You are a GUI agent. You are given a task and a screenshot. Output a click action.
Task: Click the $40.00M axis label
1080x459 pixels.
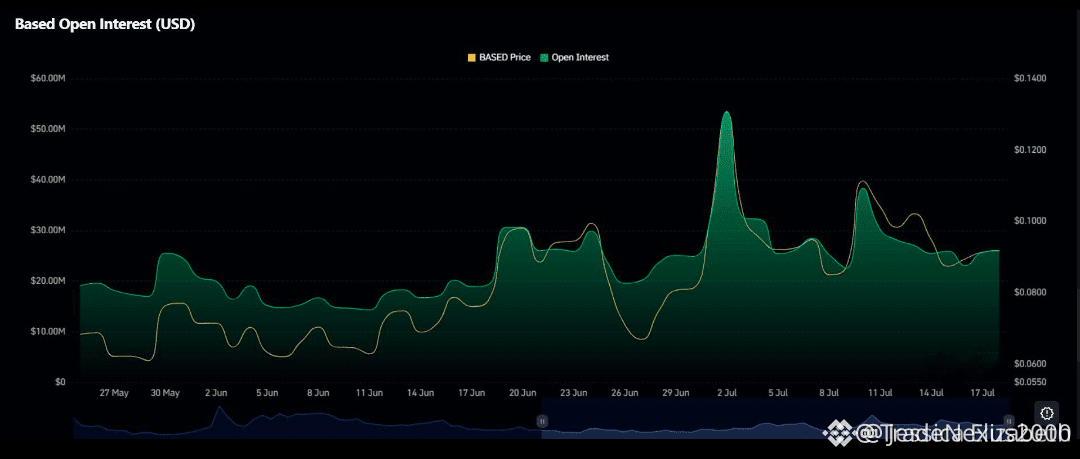point(48,180)
